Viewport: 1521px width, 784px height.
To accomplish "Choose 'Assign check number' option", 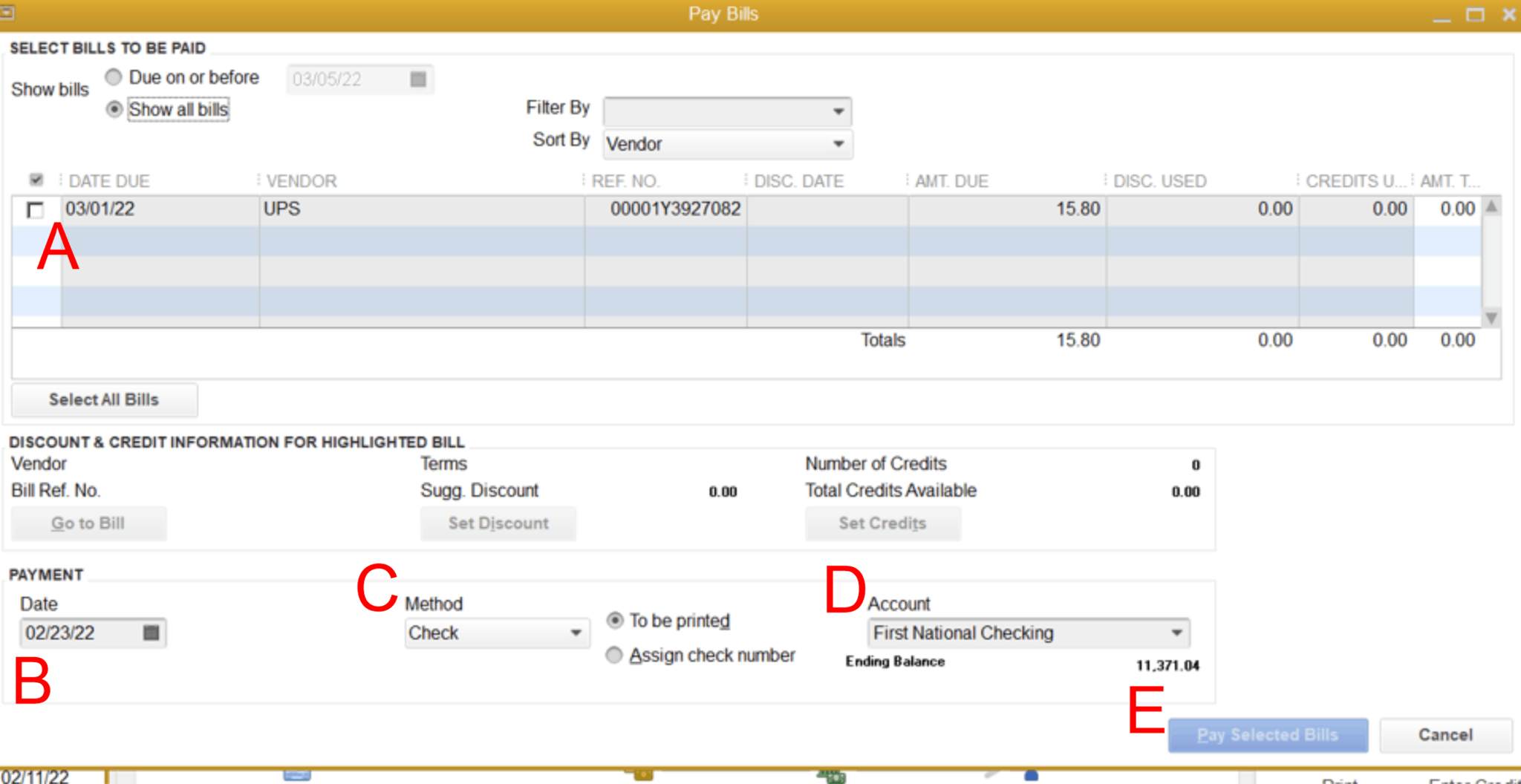I will click(614, 655).
